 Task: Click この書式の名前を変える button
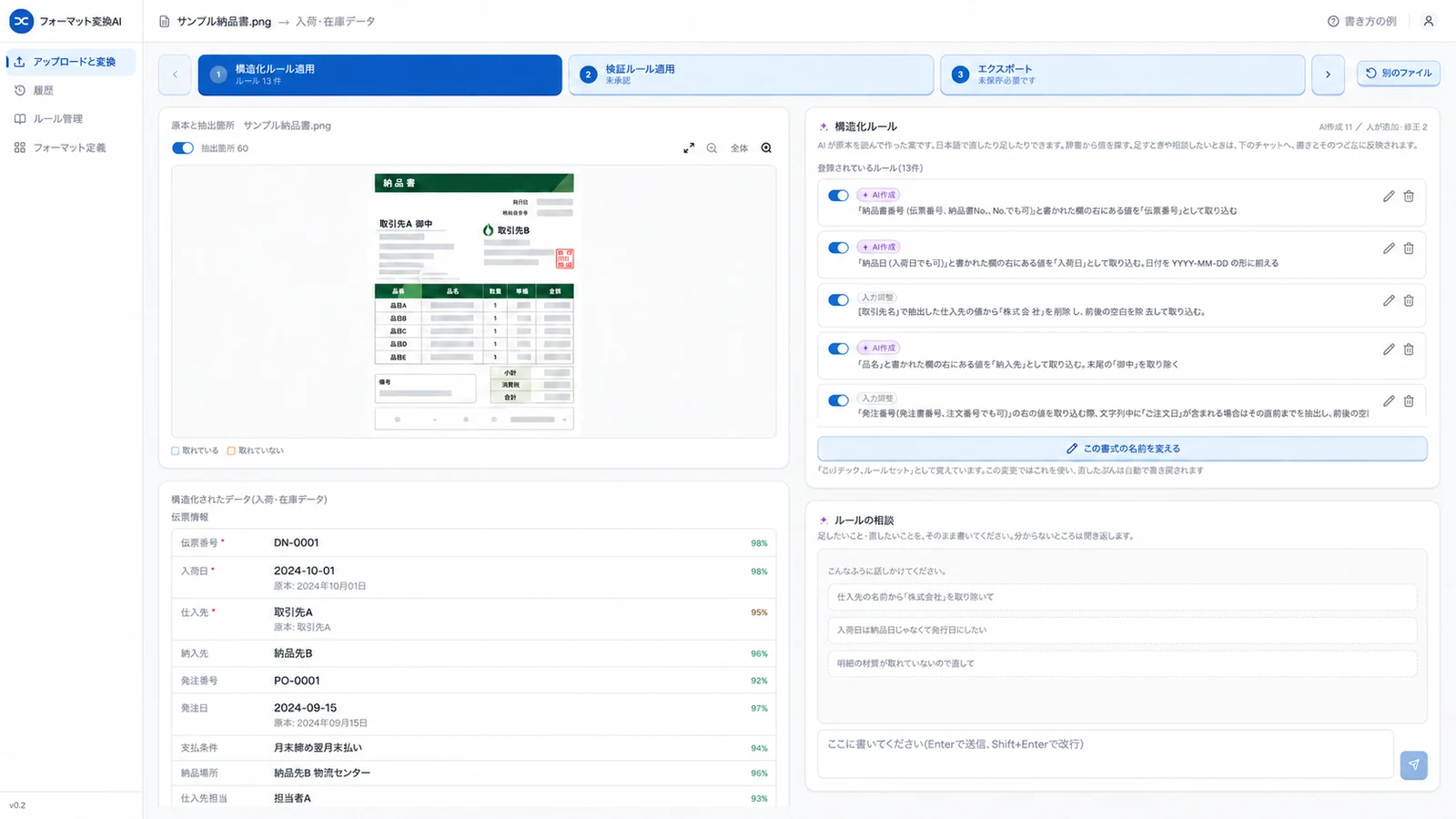click(x=1122, y=449)
